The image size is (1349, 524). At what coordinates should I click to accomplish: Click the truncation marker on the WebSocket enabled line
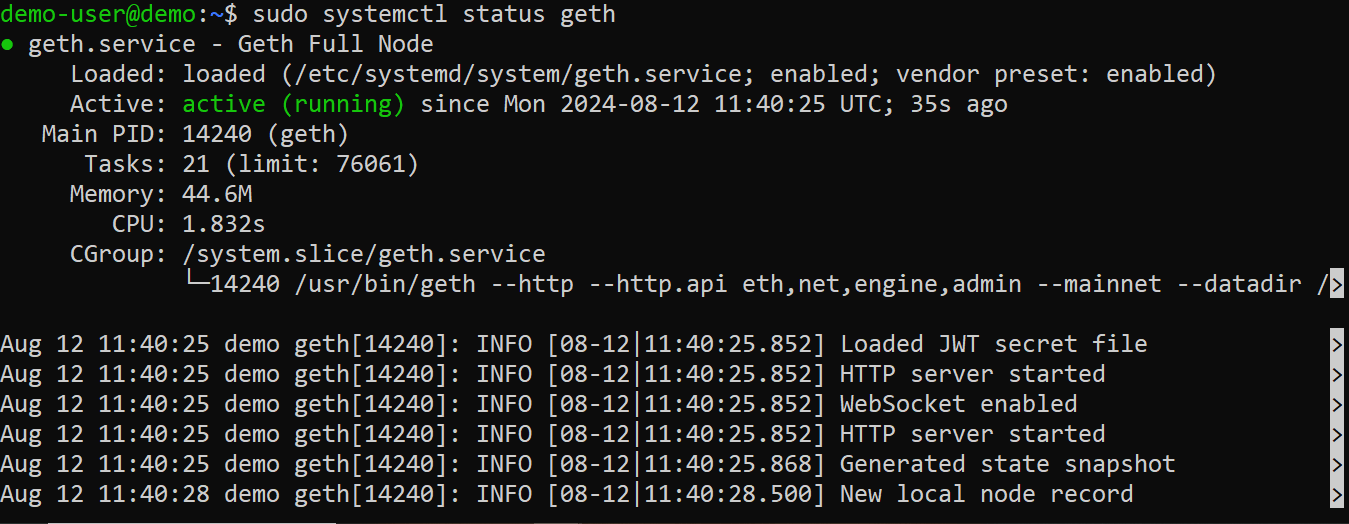[x=1337, y=405]
